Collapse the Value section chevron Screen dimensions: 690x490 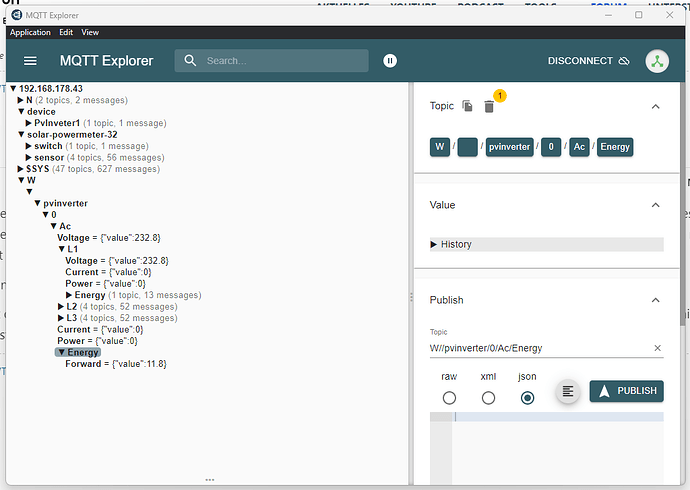[655, 205]
